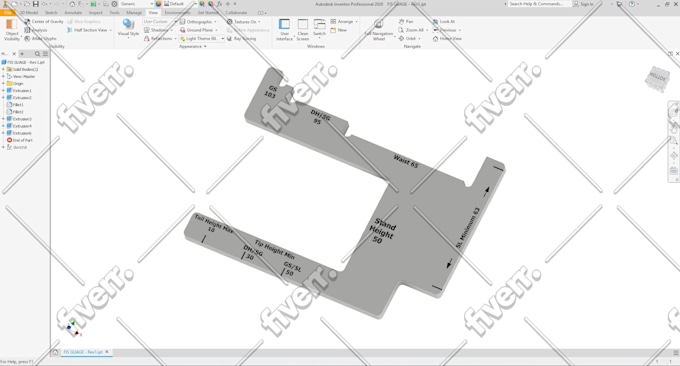The width and height of the screenshot is (680, 366).
Task: Expand the Origin folder node
Action: point(3,83)
